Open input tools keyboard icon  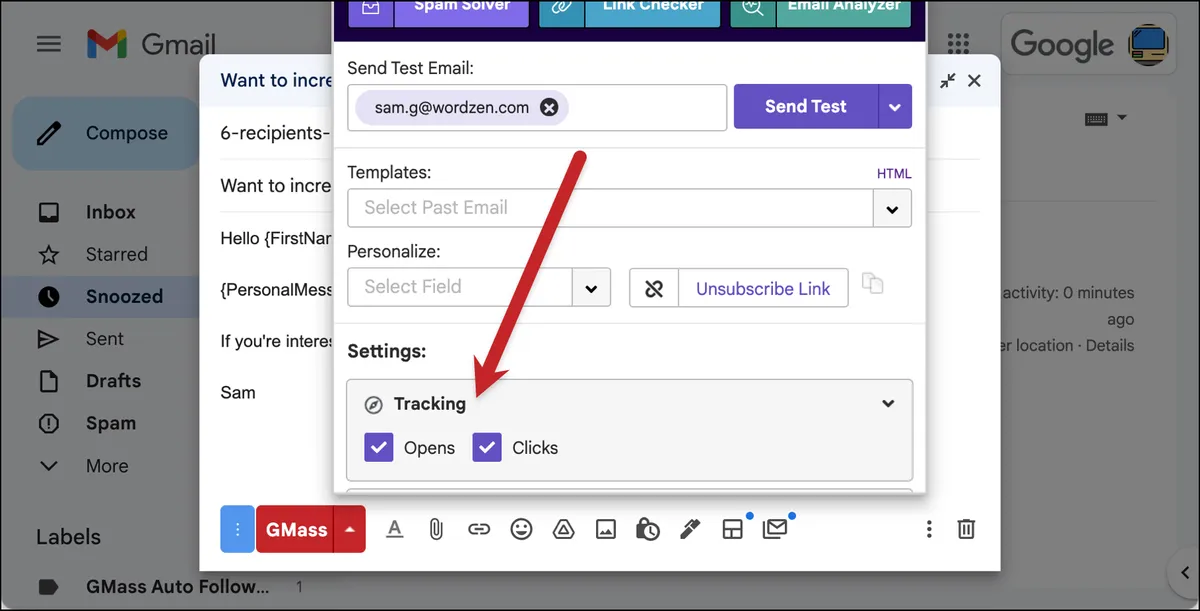tap(1096, 119)
